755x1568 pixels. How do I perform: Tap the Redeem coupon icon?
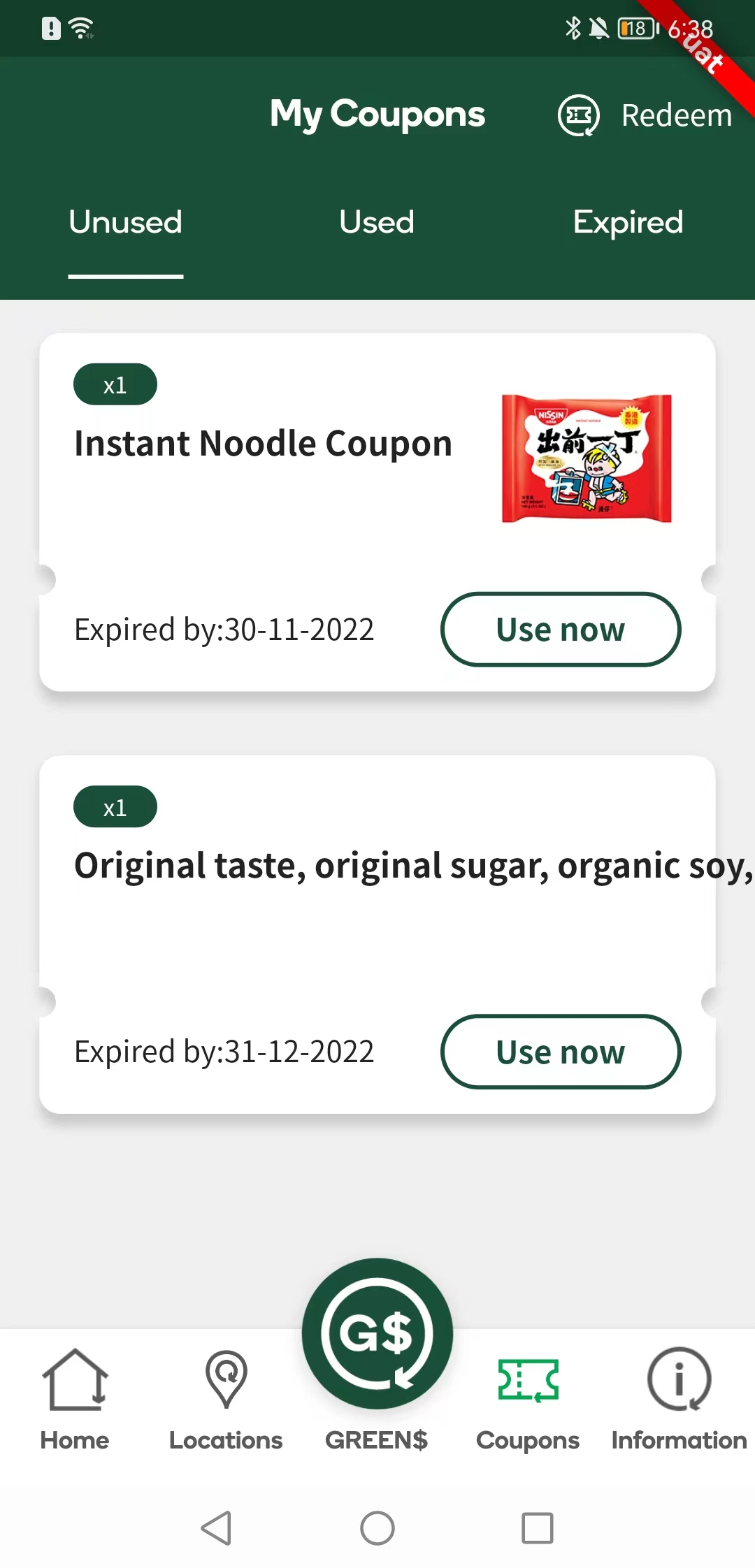(x=578, y=115)
